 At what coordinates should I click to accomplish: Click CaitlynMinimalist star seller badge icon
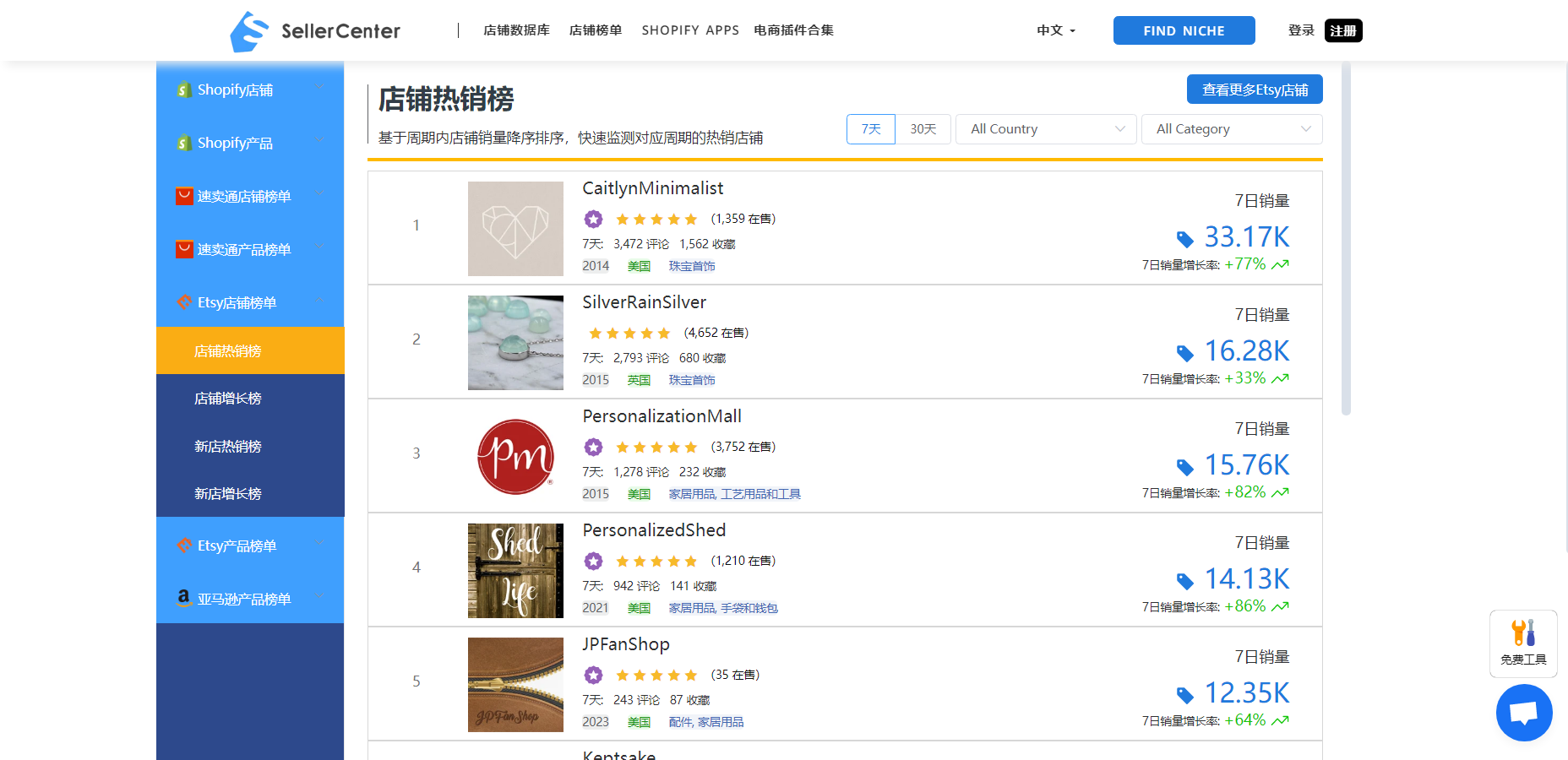pyautogui.click(x=593, y=220)
